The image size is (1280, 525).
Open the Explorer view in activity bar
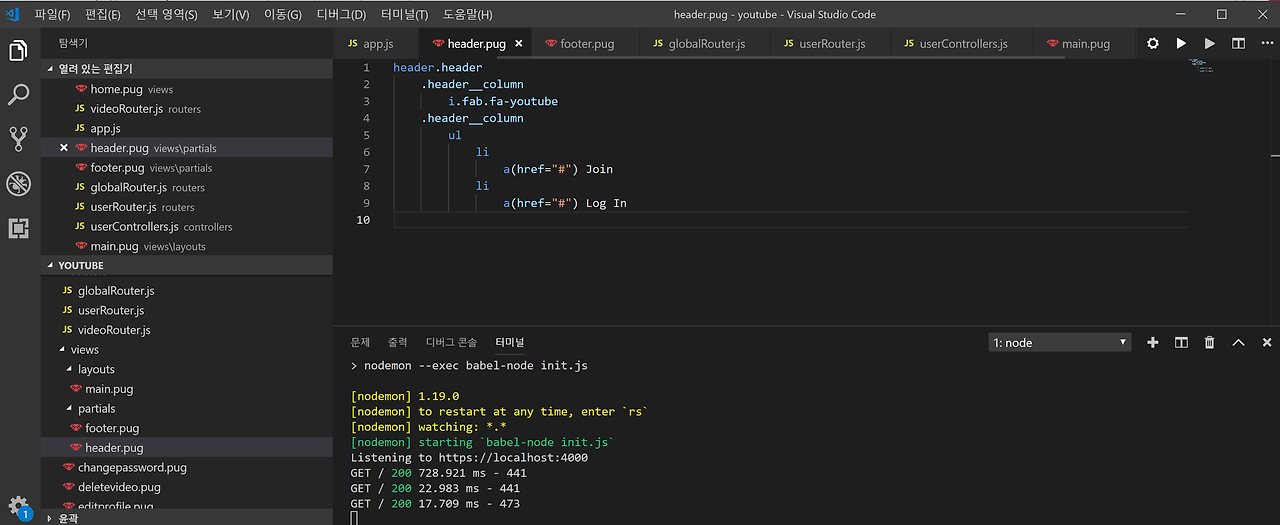point(18,51)
